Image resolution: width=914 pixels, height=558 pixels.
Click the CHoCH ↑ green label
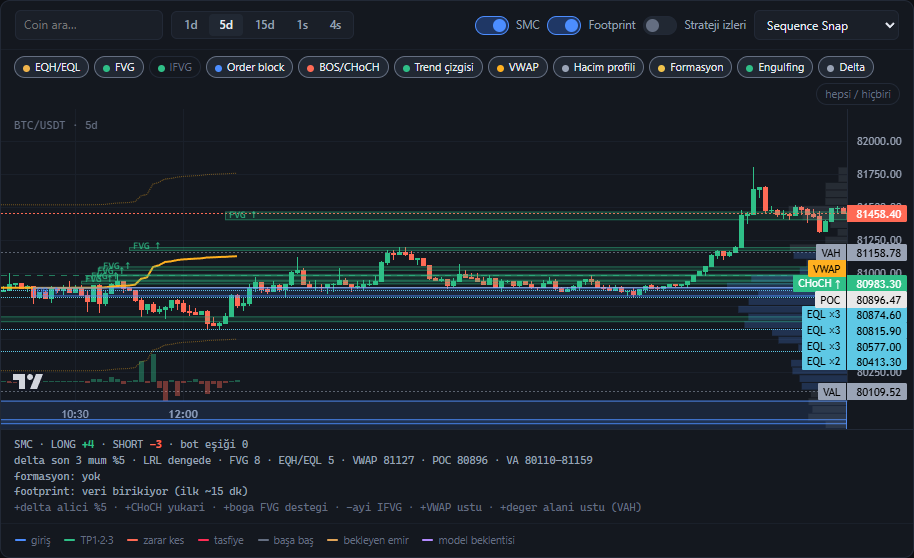coord(819,283)
